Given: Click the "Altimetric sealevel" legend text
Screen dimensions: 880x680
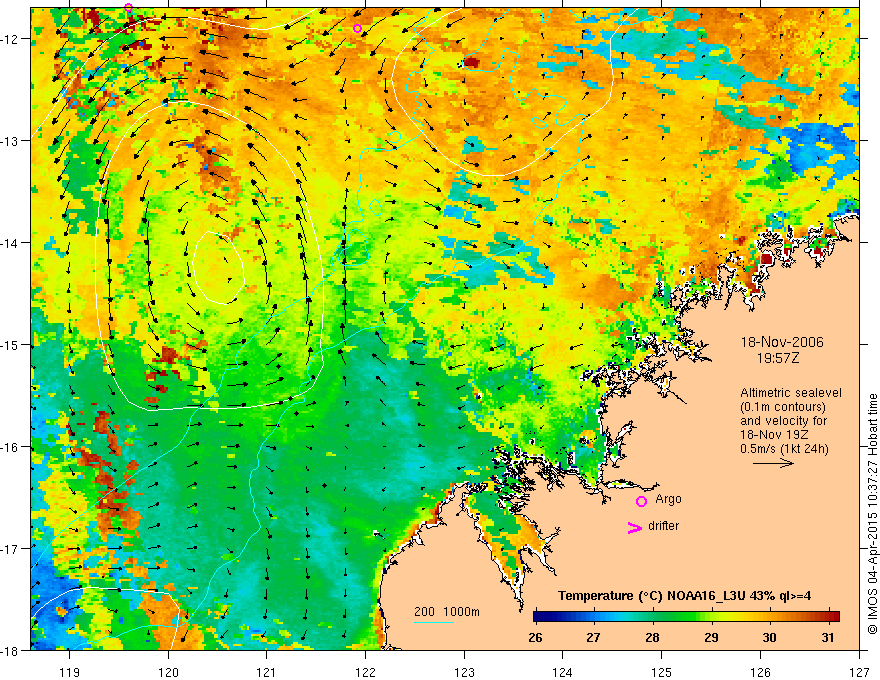Looking at the screenshot, I should click(791, 393).
